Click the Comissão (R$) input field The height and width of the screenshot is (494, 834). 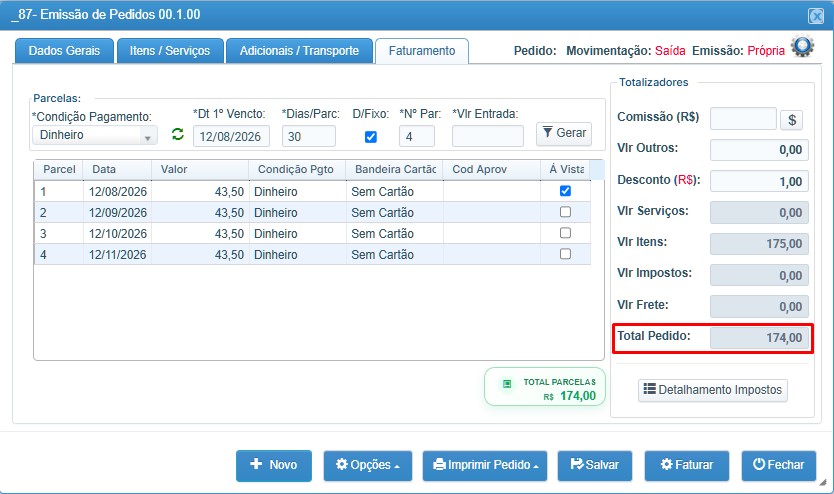pos(744,119)
